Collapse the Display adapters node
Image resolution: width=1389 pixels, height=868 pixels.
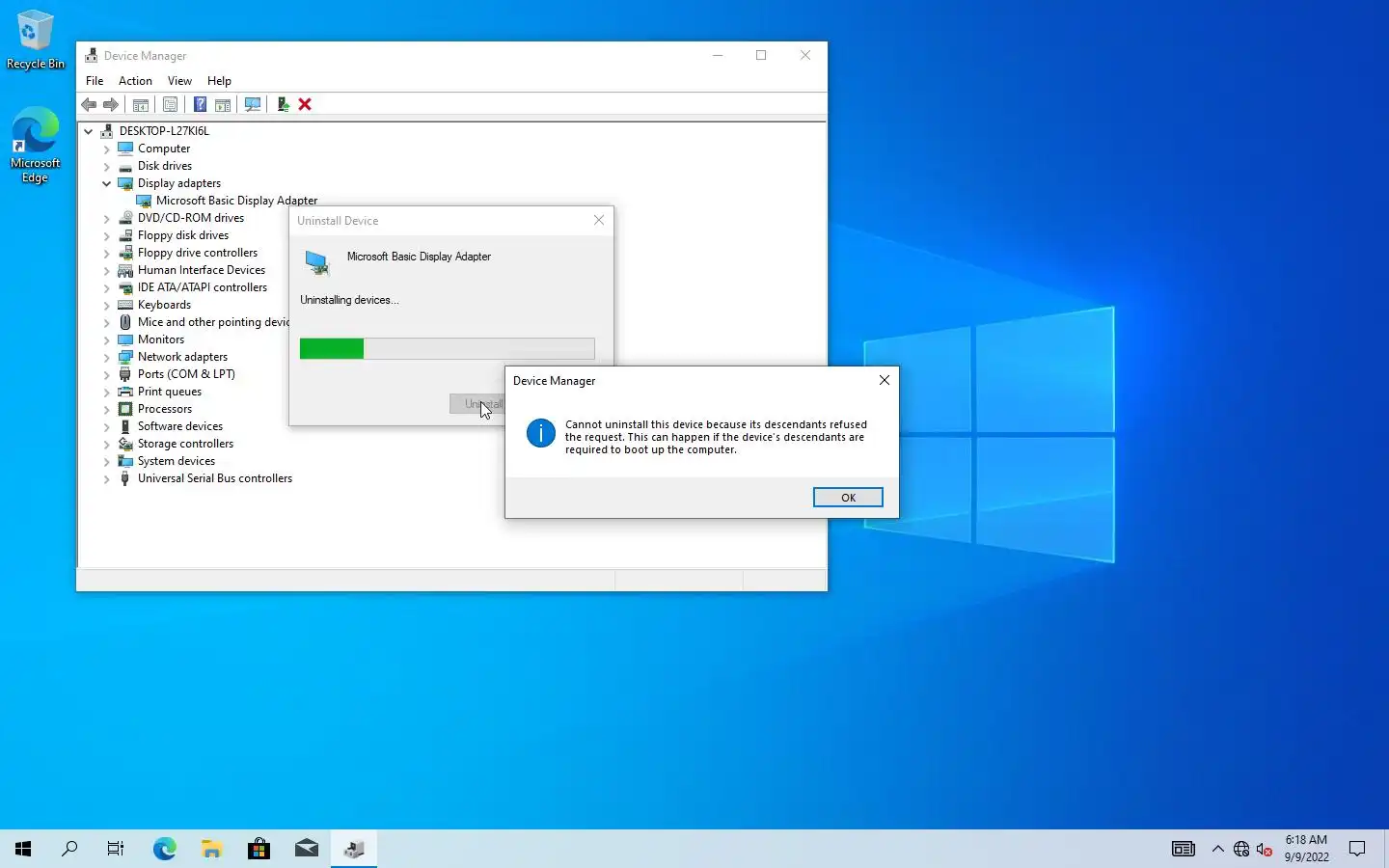click(x=106, y=183)
